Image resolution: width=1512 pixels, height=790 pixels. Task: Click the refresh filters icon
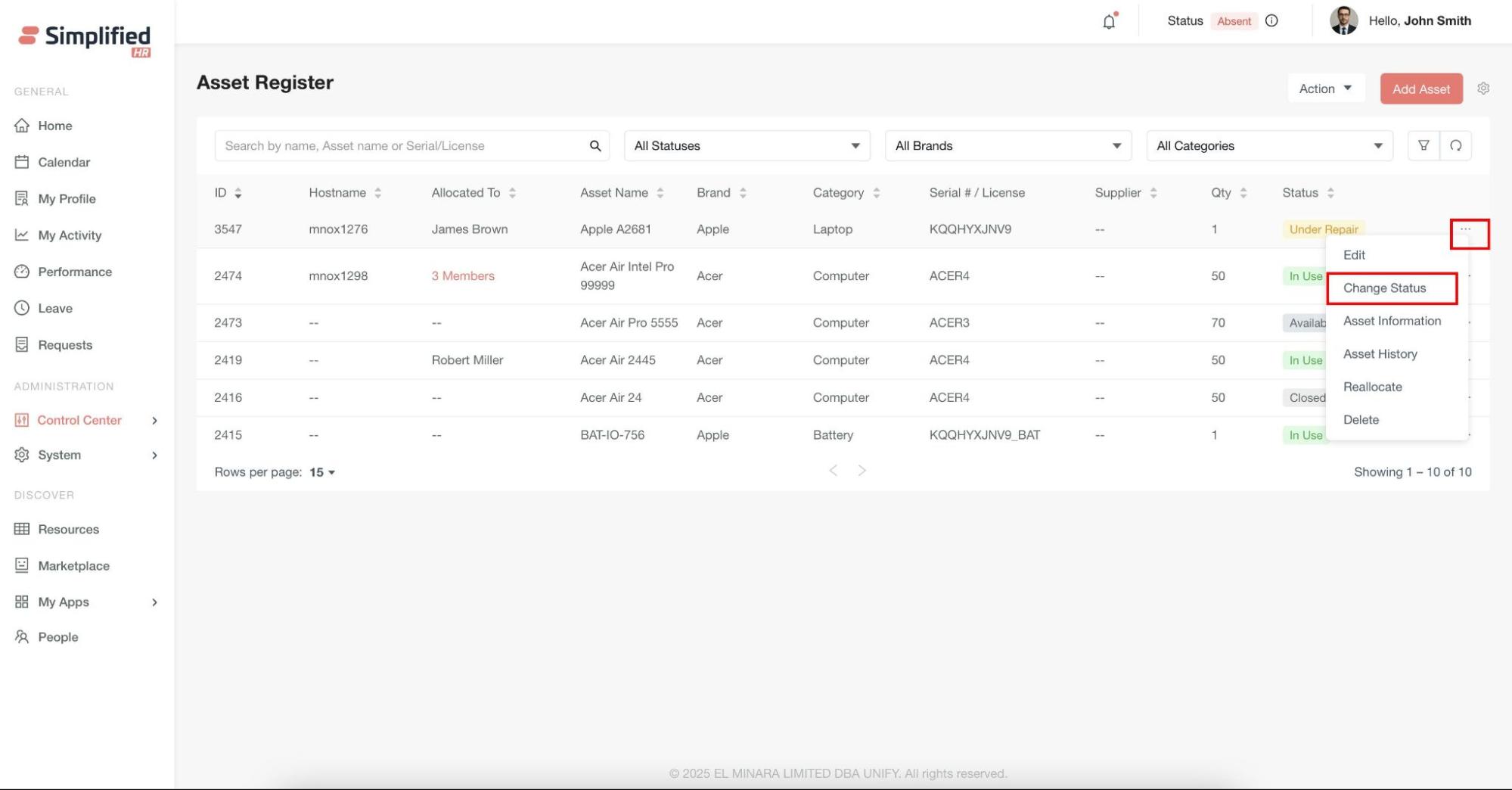coord(1455,145)
